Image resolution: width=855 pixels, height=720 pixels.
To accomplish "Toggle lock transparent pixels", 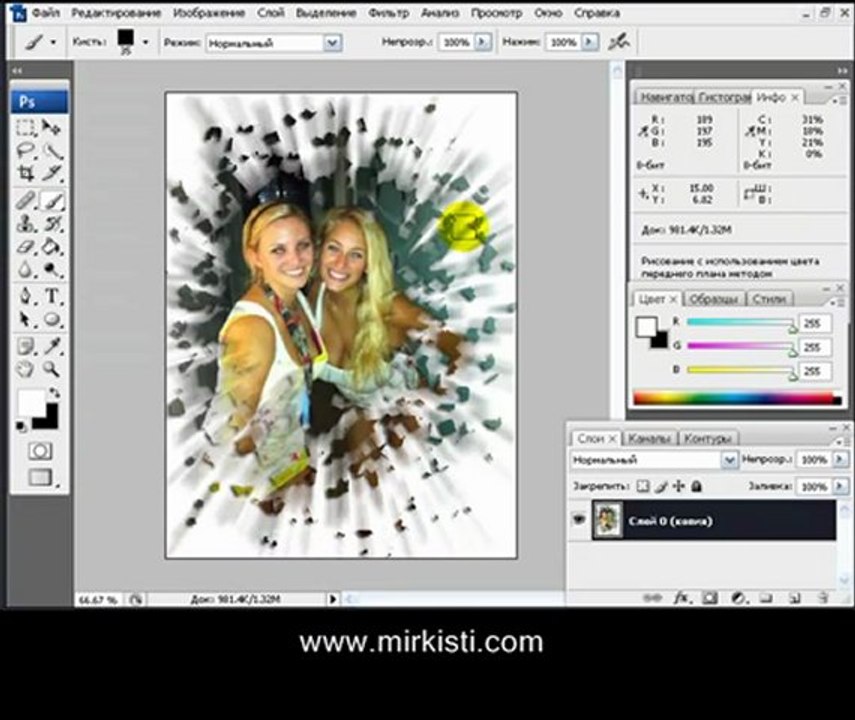I will 643,485.
